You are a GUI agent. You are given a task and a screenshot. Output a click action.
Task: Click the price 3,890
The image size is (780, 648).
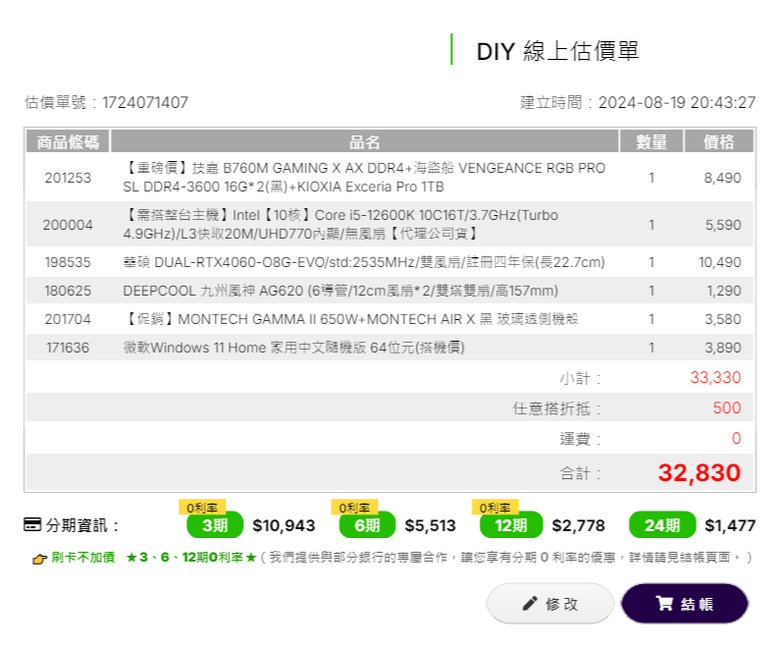[x=723, y=347]
